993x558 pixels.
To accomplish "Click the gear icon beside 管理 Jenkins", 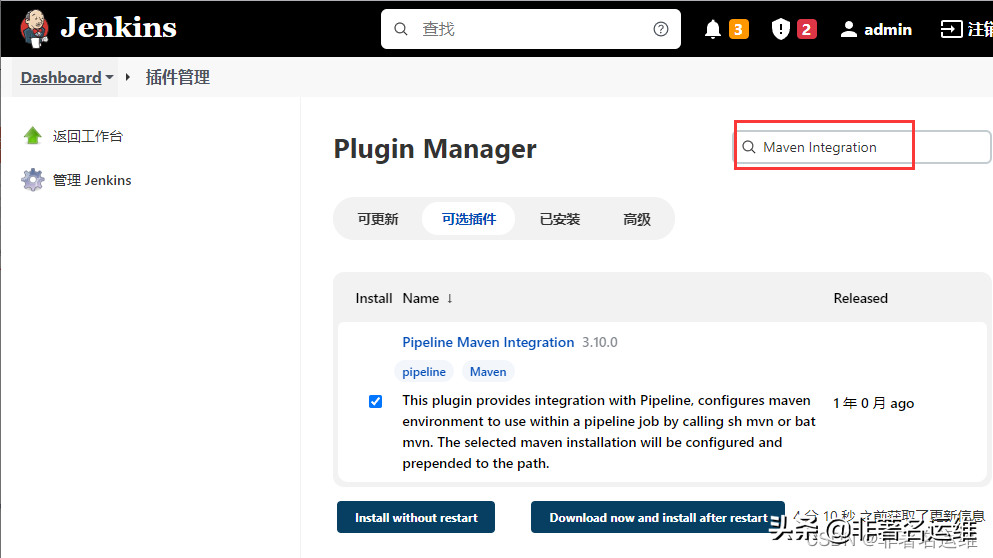I will pos(33,180).
